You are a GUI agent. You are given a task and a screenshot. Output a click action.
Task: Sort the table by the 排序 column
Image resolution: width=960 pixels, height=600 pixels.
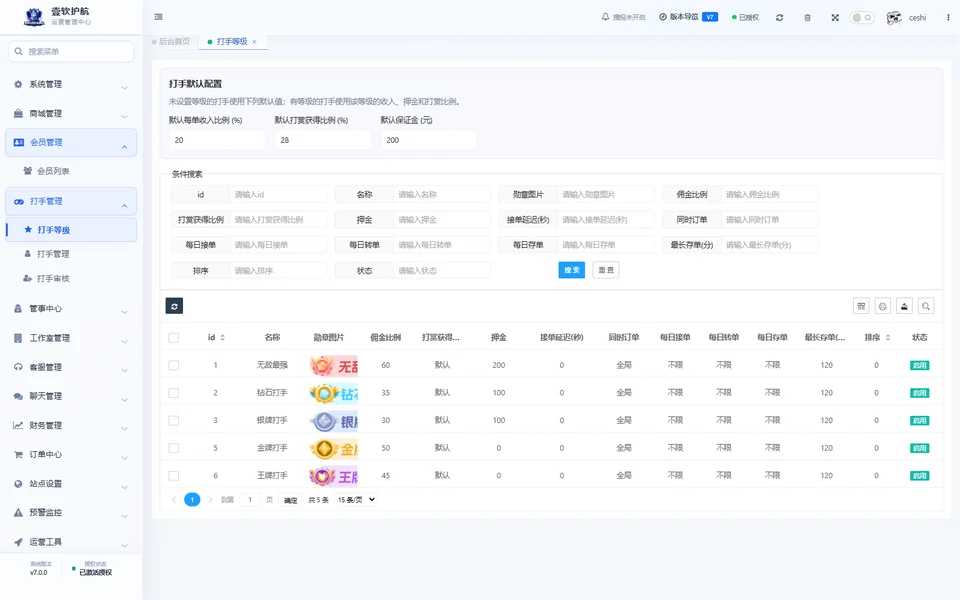pos(888,337)
